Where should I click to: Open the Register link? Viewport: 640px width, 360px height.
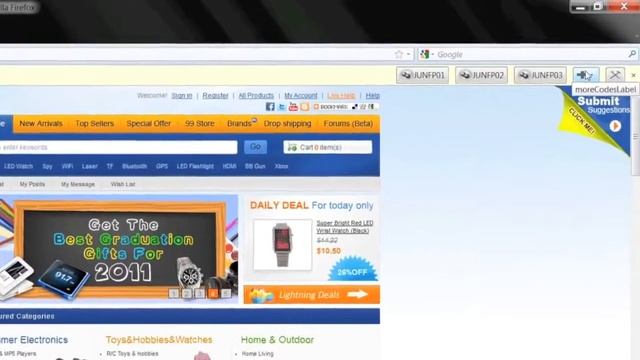pos(216,96)
